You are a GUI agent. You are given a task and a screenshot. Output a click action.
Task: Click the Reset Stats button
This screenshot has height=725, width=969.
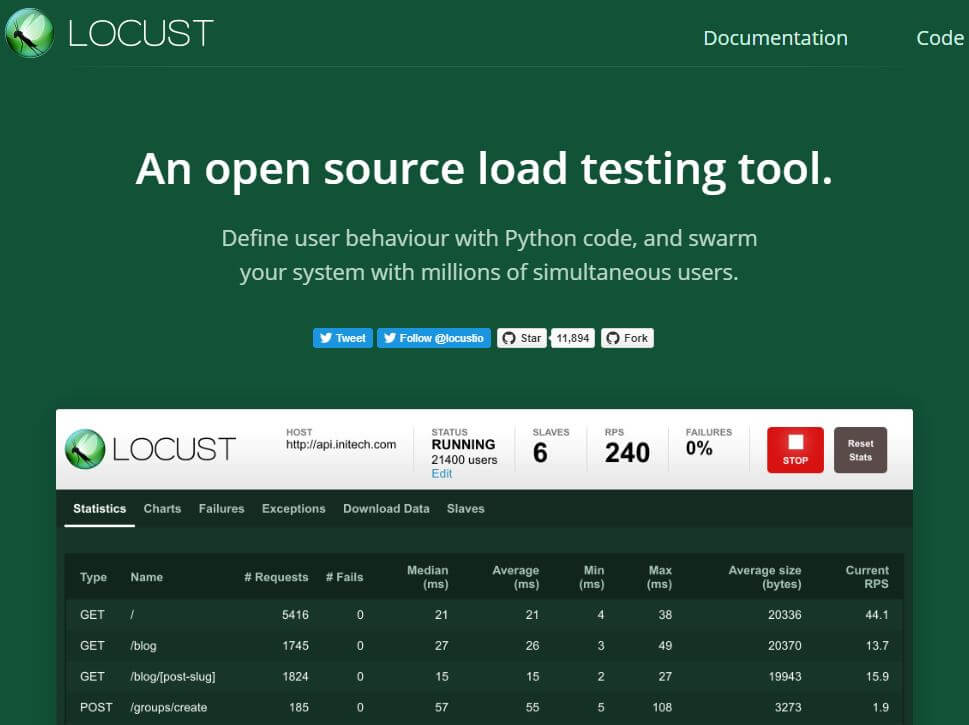pos(860,450)
